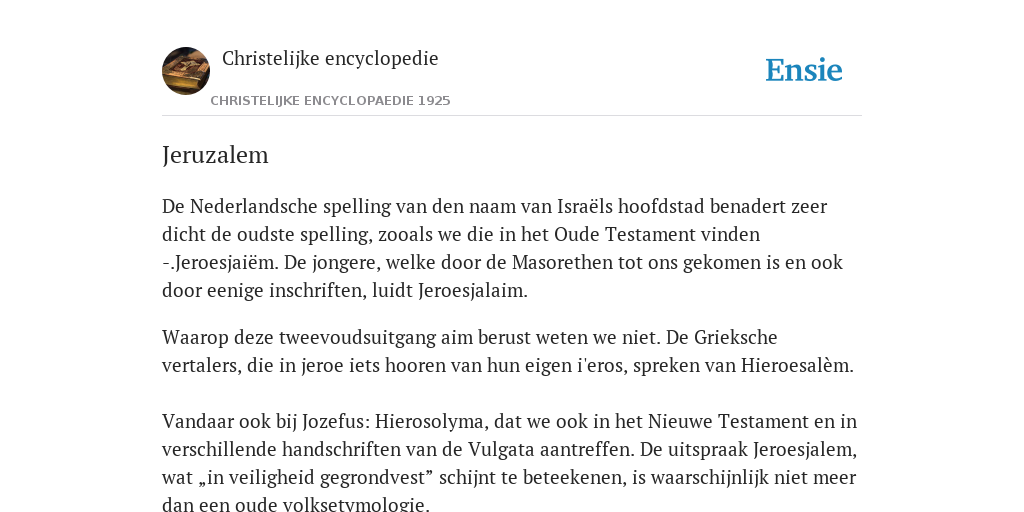Click the word Jeroesjalaim in the text
1024x512 pixels.
(470, 291)
